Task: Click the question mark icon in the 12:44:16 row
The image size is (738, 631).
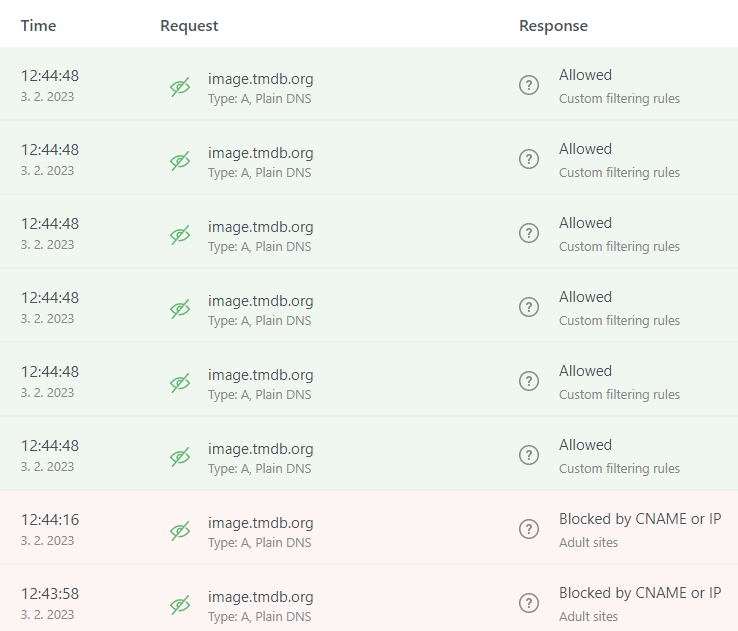Action: pos(529,529)
